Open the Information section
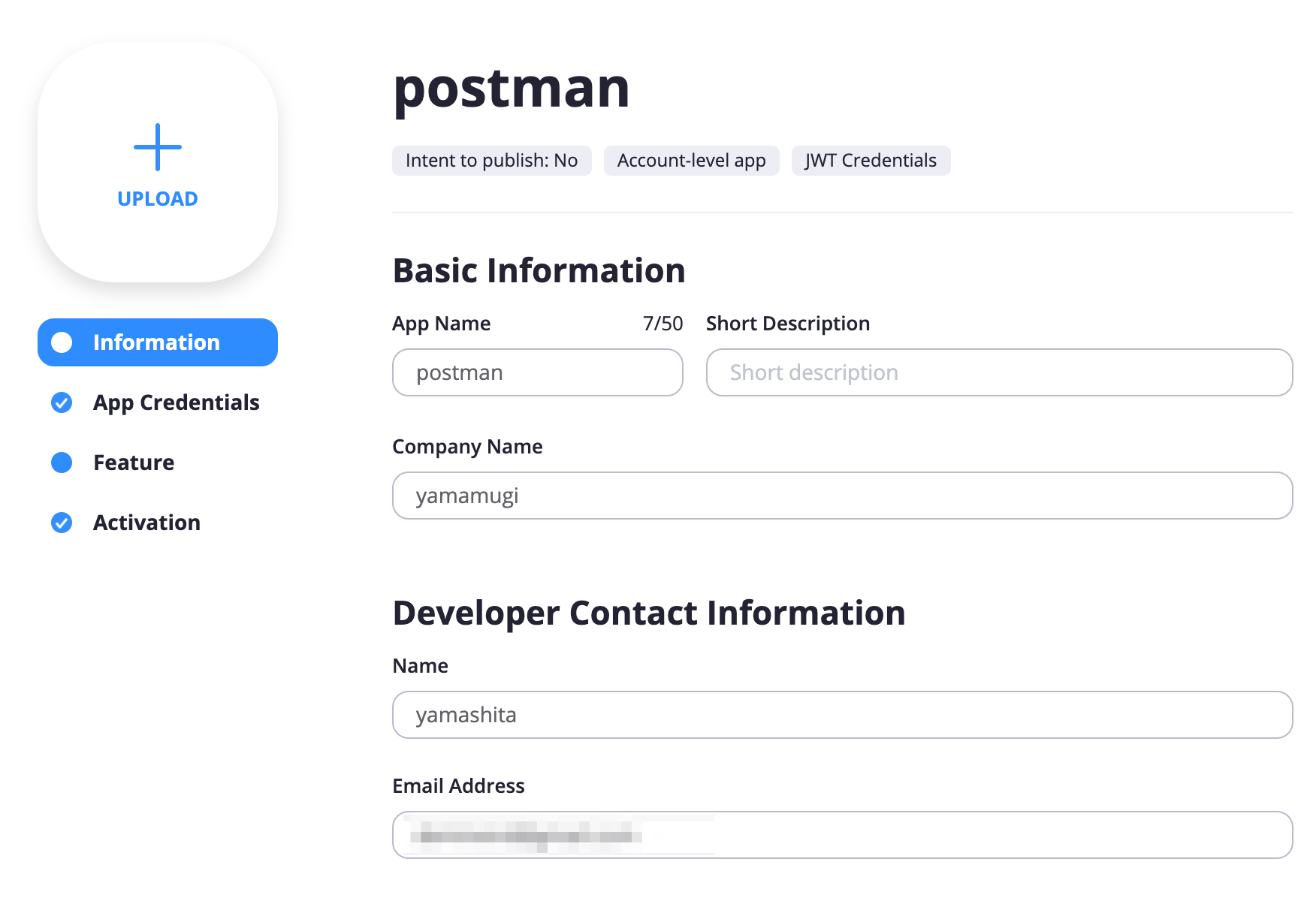This screenshot has height=916, width=1316. click(x=158, y=342)
